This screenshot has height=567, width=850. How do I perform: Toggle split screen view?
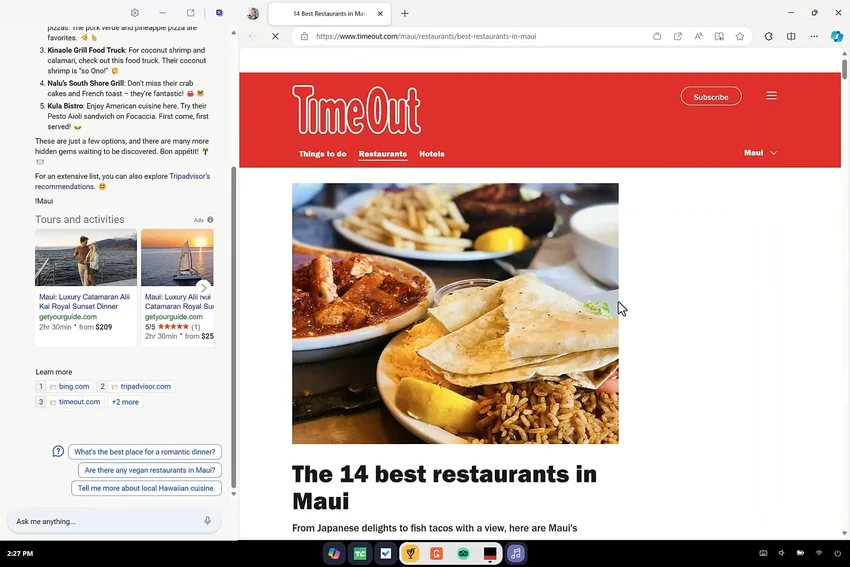click(791, 36)
